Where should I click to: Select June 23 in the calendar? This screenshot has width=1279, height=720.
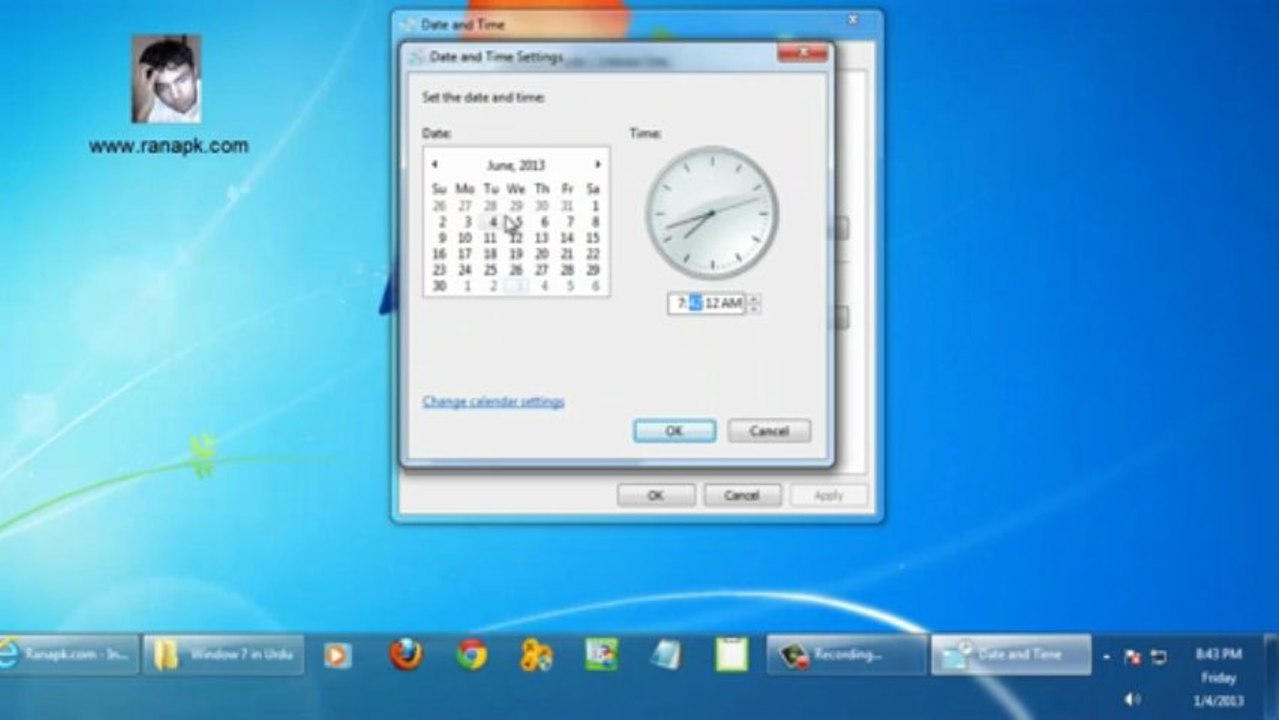439,270
